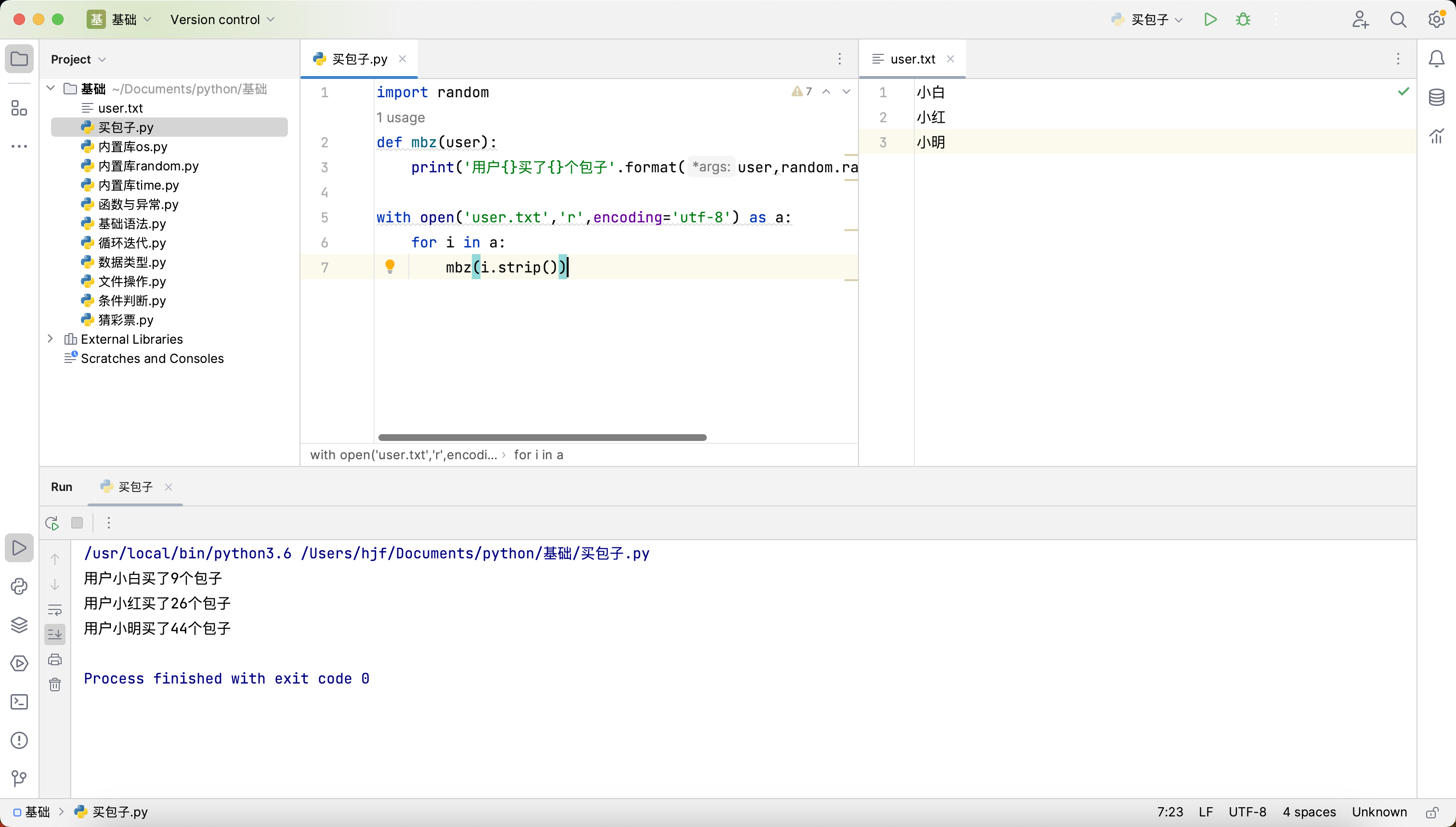The width and height of the screenshot is (1456, 827).
Task: Open the Structure tool window icon
Action: tap(19, 108)
